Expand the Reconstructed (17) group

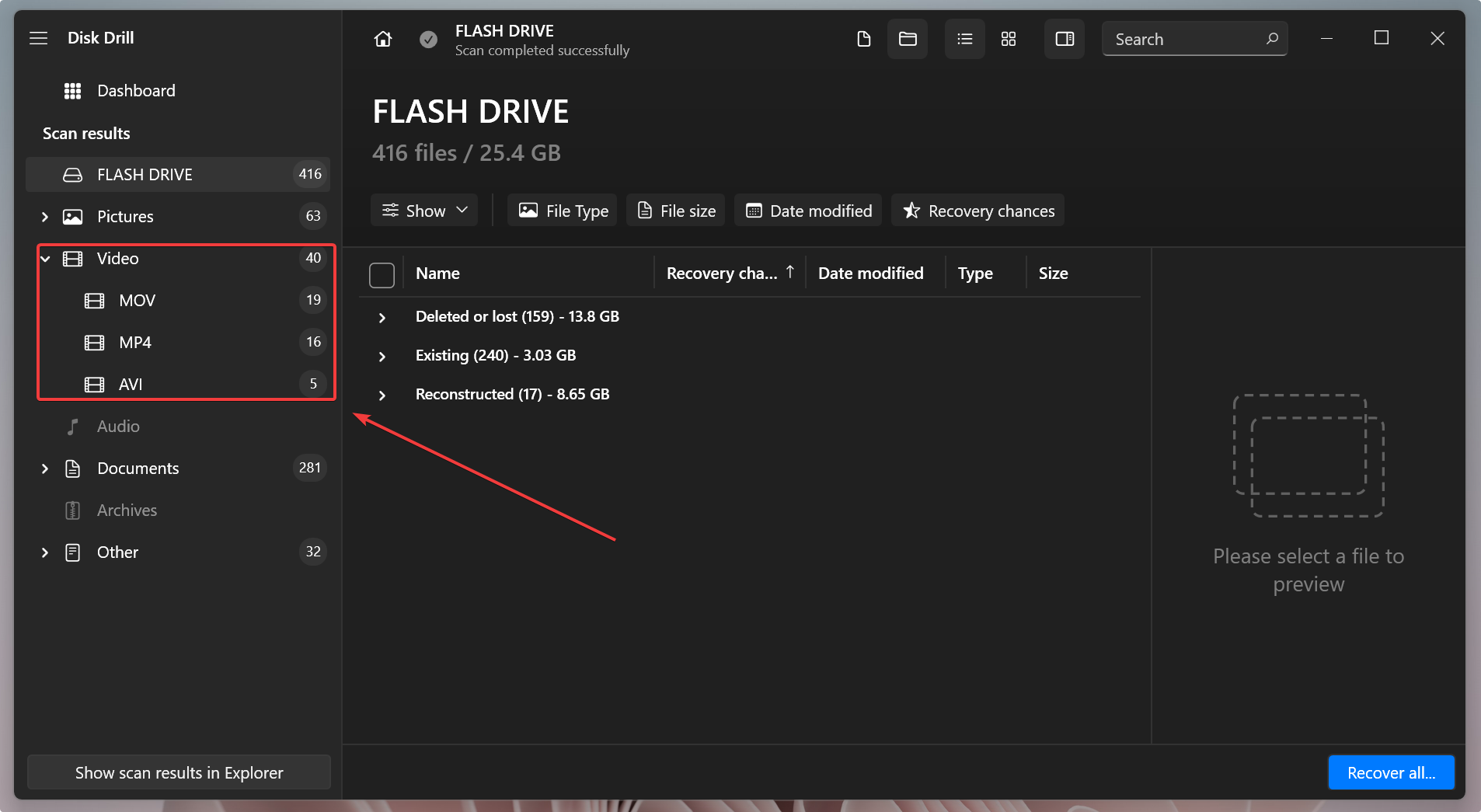[382, 396]
